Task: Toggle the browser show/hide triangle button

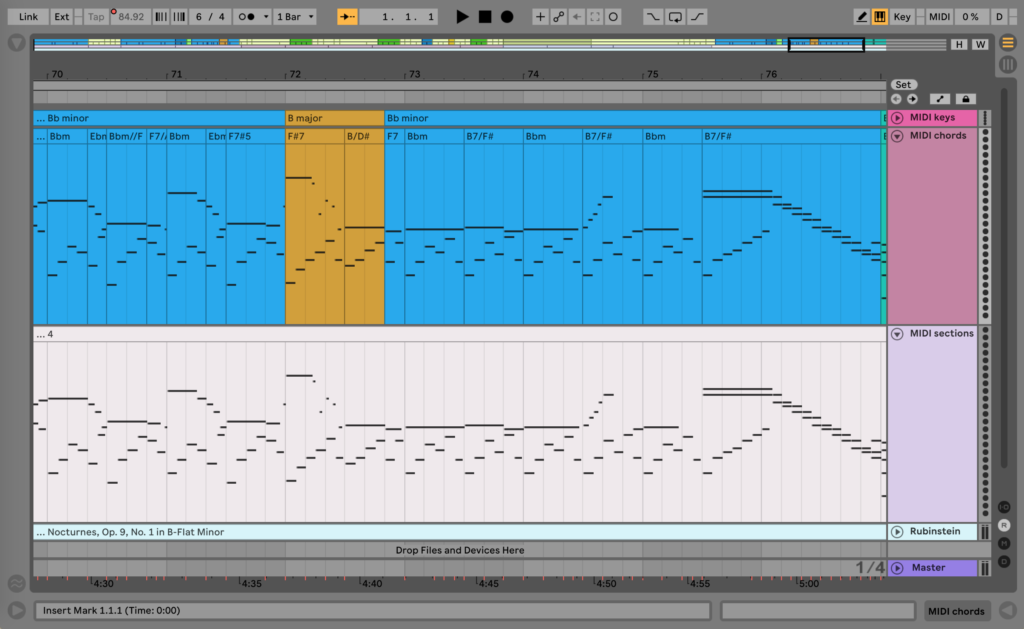Action: click(x=16, y=44)
